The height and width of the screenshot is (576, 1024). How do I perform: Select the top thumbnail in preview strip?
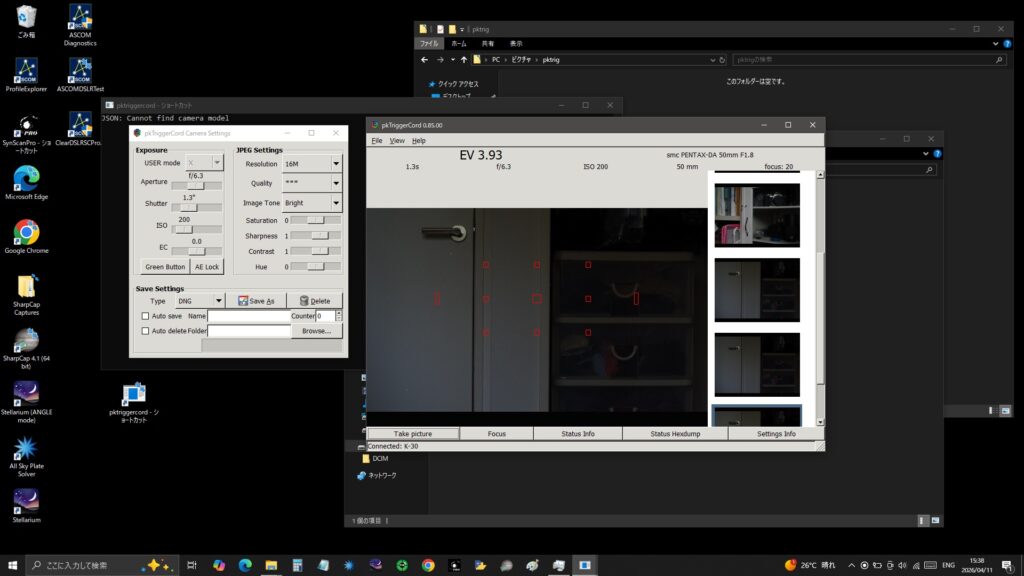tap(757, 214)
